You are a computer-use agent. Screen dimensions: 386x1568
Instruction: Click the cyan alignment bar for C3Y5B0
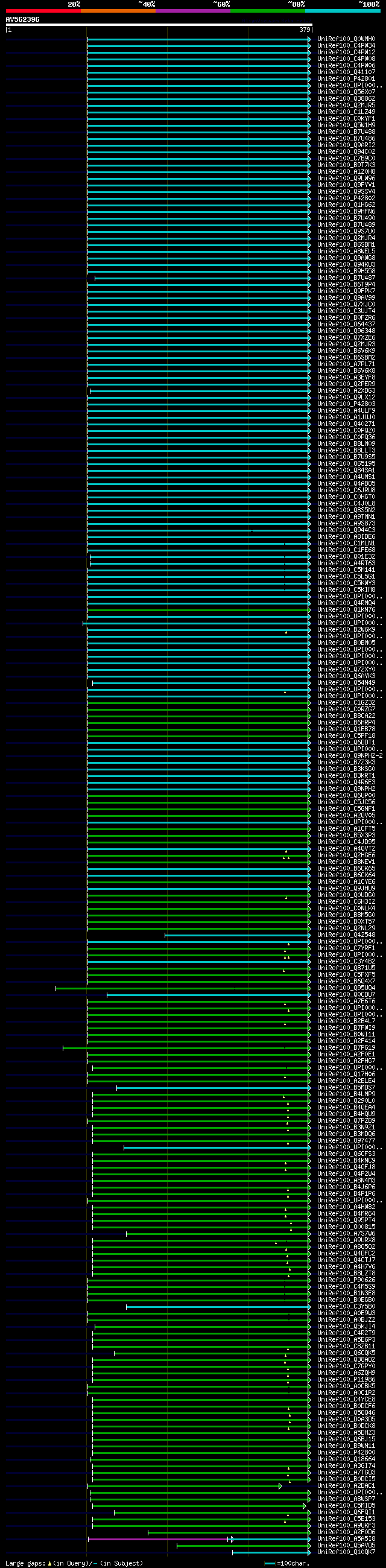click(x=218, y=1307)
